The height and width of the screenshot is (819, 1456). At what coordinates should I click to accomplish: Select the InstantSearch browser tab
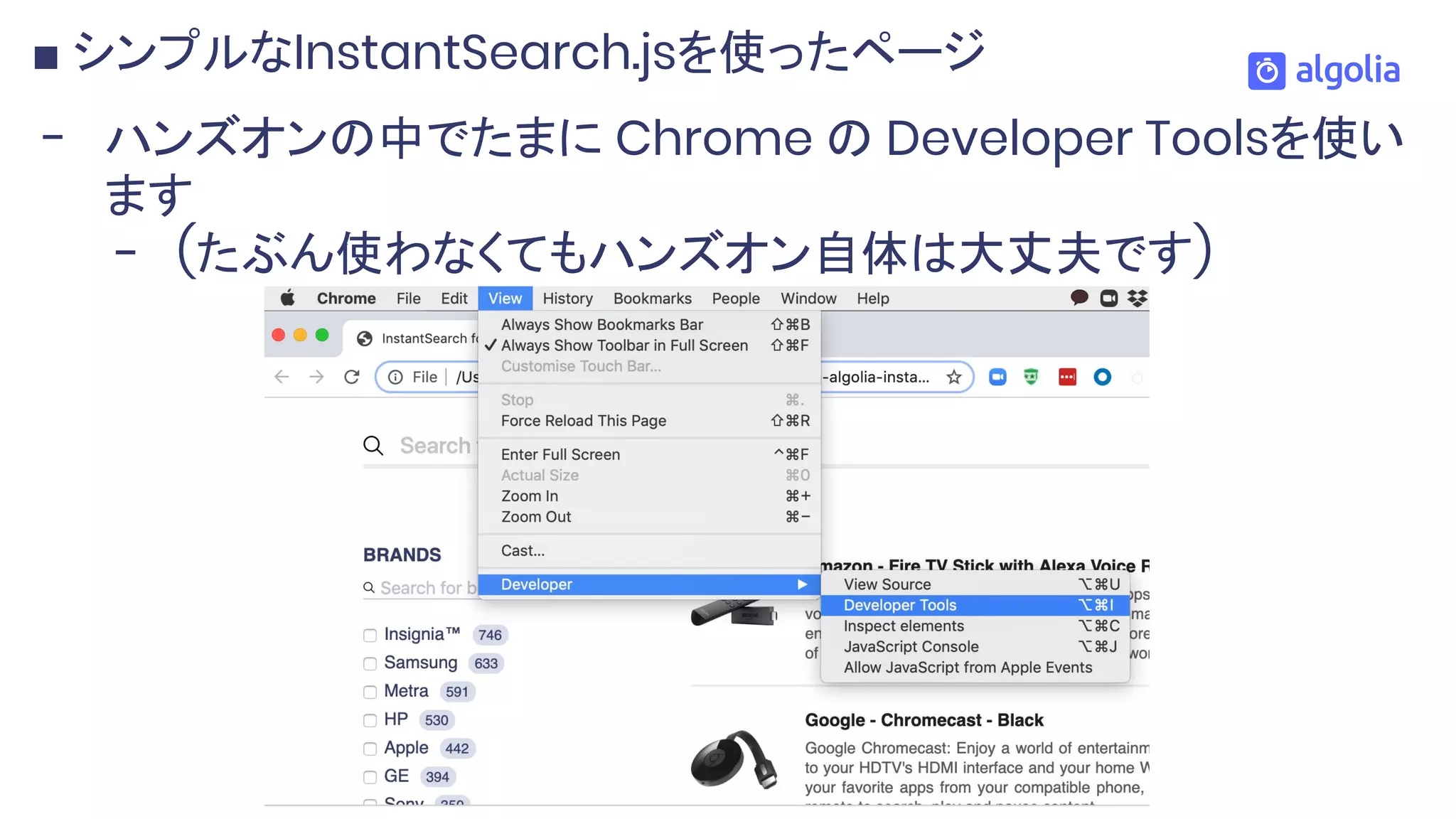(x=412, y=338)
